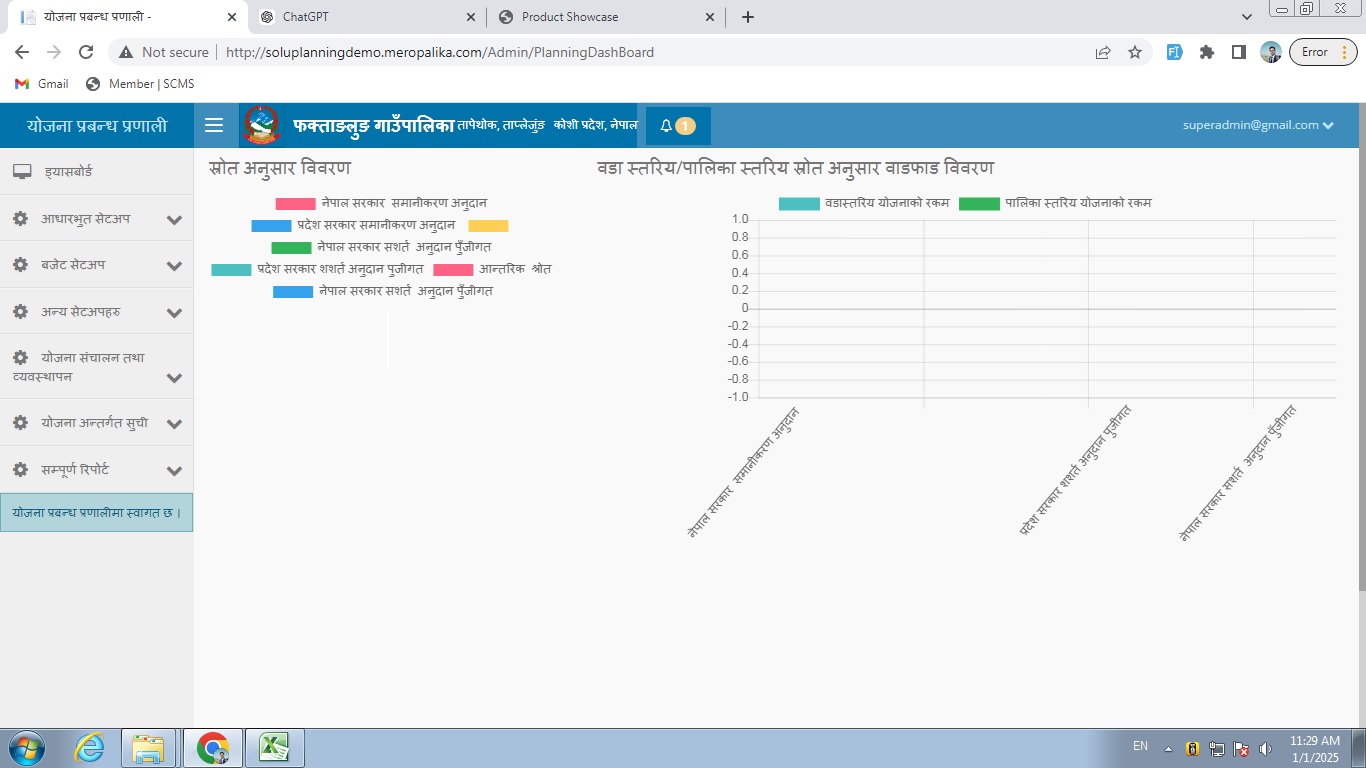1366x768 pixels.
Task: Click the hamburger menu icon
Action: pyautogui.click(x=213, y=125)
